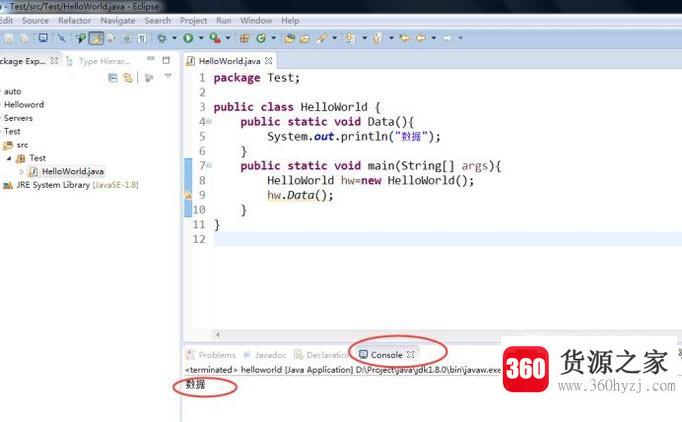The width and height of the screenshot is (682, 422).
Task: Click the Open Task folder icon
Action: point(305,39)
